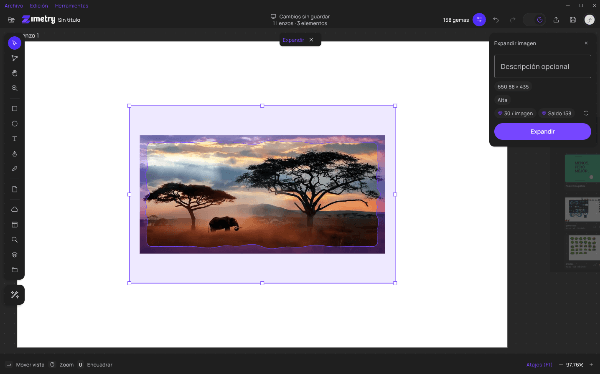The width and height of the screenshot is (600, 374).
Task: Click the share export icon
Action: pos(556,20)
